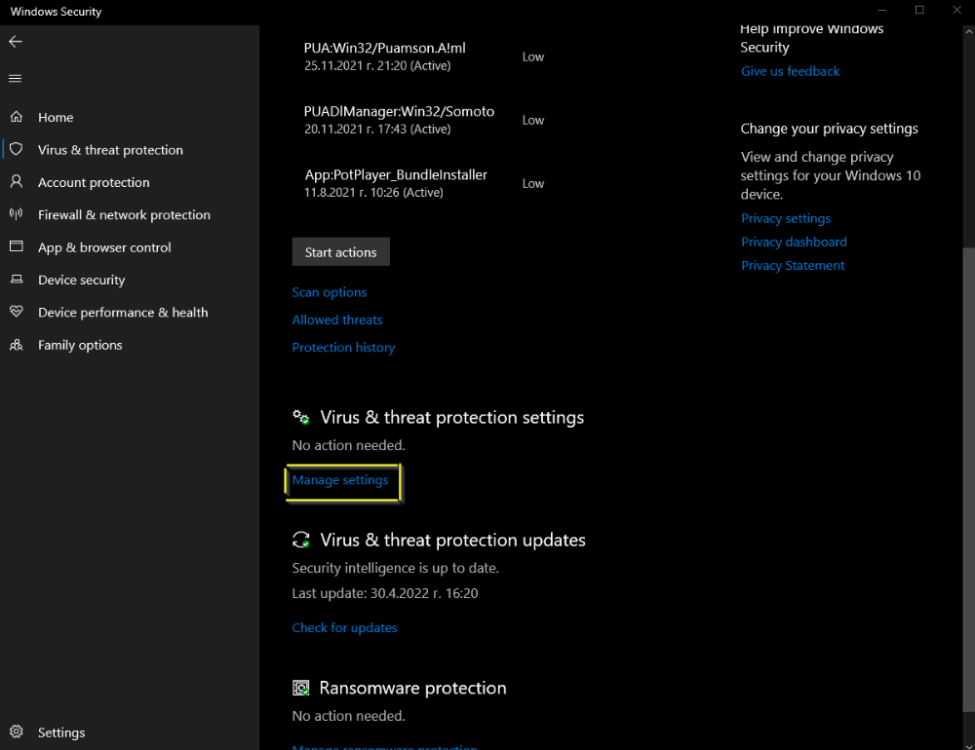Open Settings at sidebar bottom
This screenshot has height=750, width=975.
(130, 732)
